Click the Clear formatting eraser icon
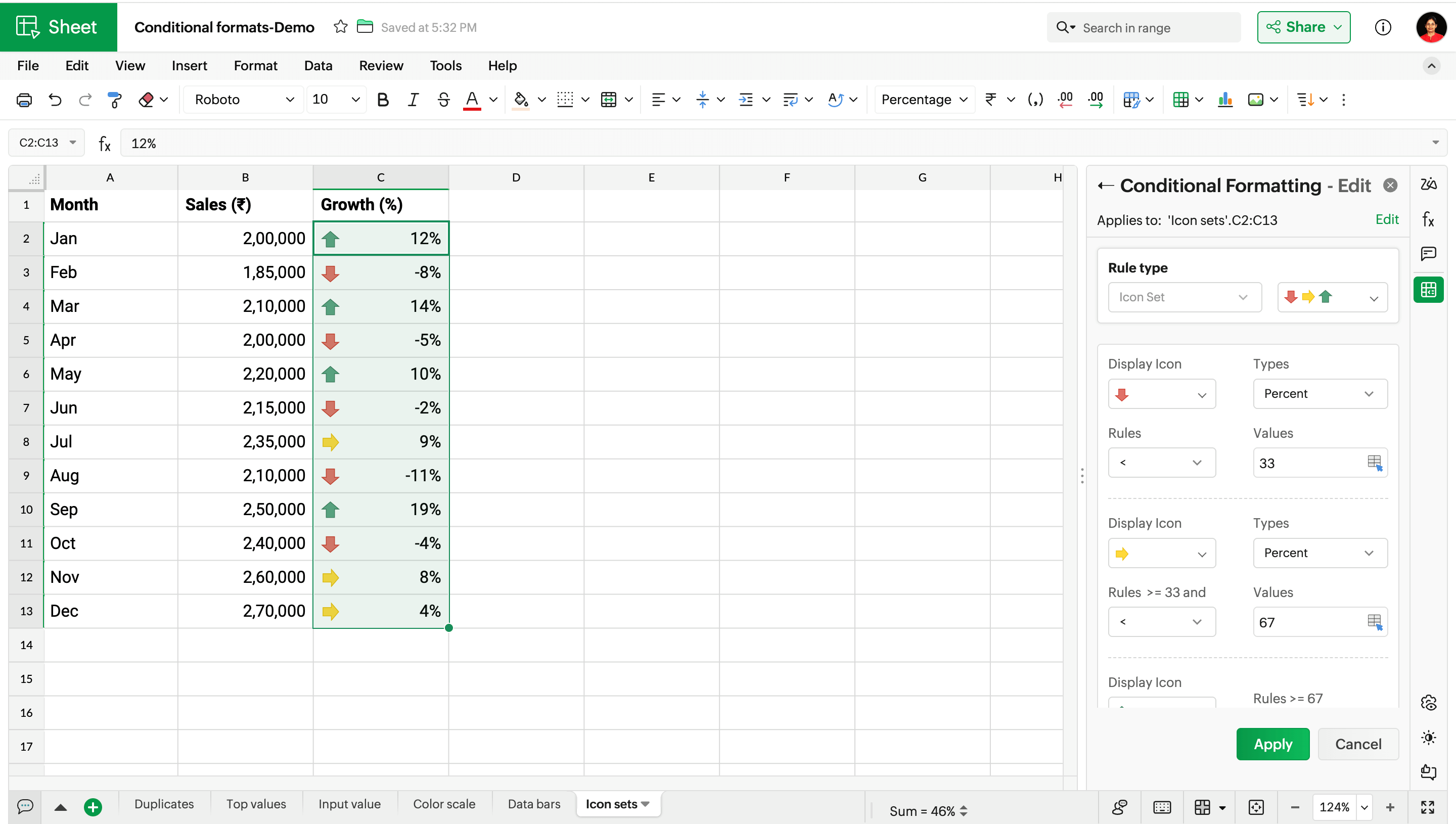The width and height of the screenshot is (1456, 824). click(x=146, y=100)
